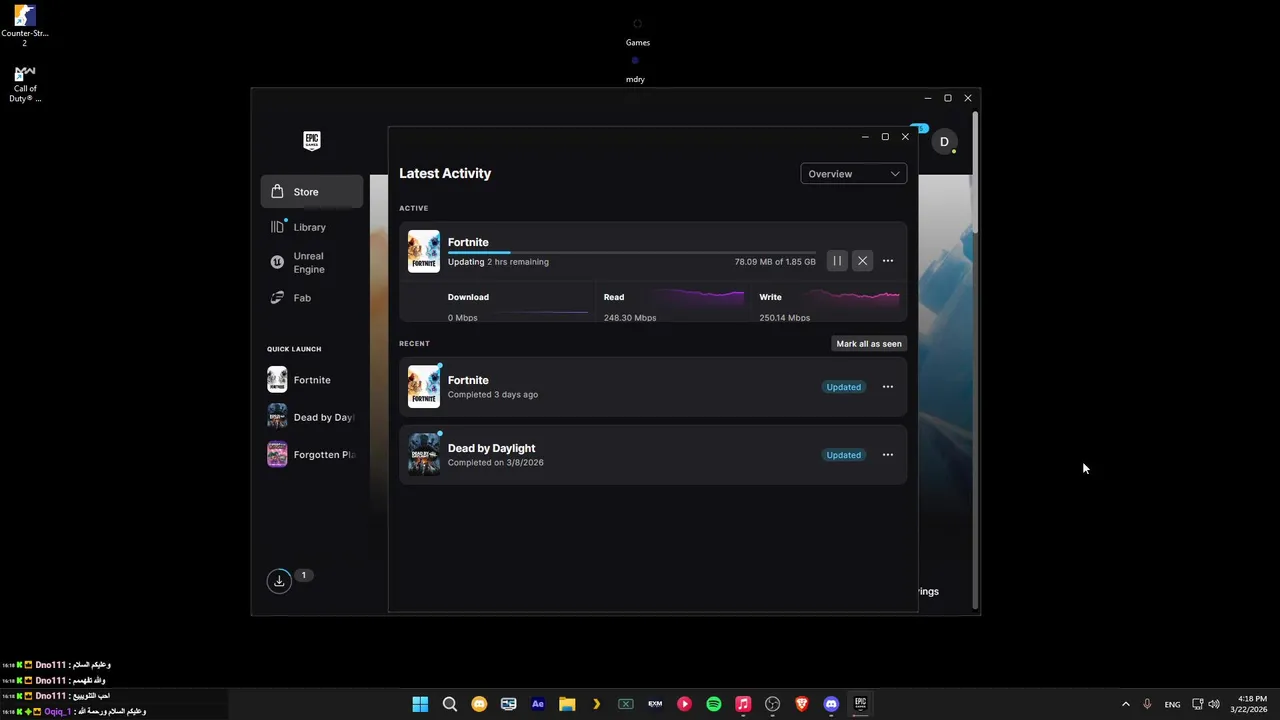1280x720 pixels.
Task: Click '78.09 MB of 1.85 GB' text
Action: pos(775,262)
